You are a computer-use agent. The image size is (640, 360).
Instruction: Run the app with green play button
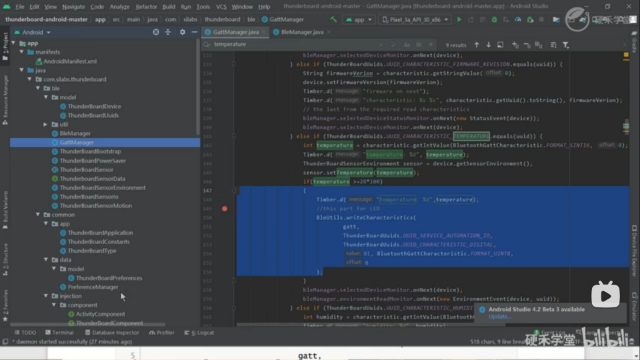pyautogui.click(x=459, y=19)
